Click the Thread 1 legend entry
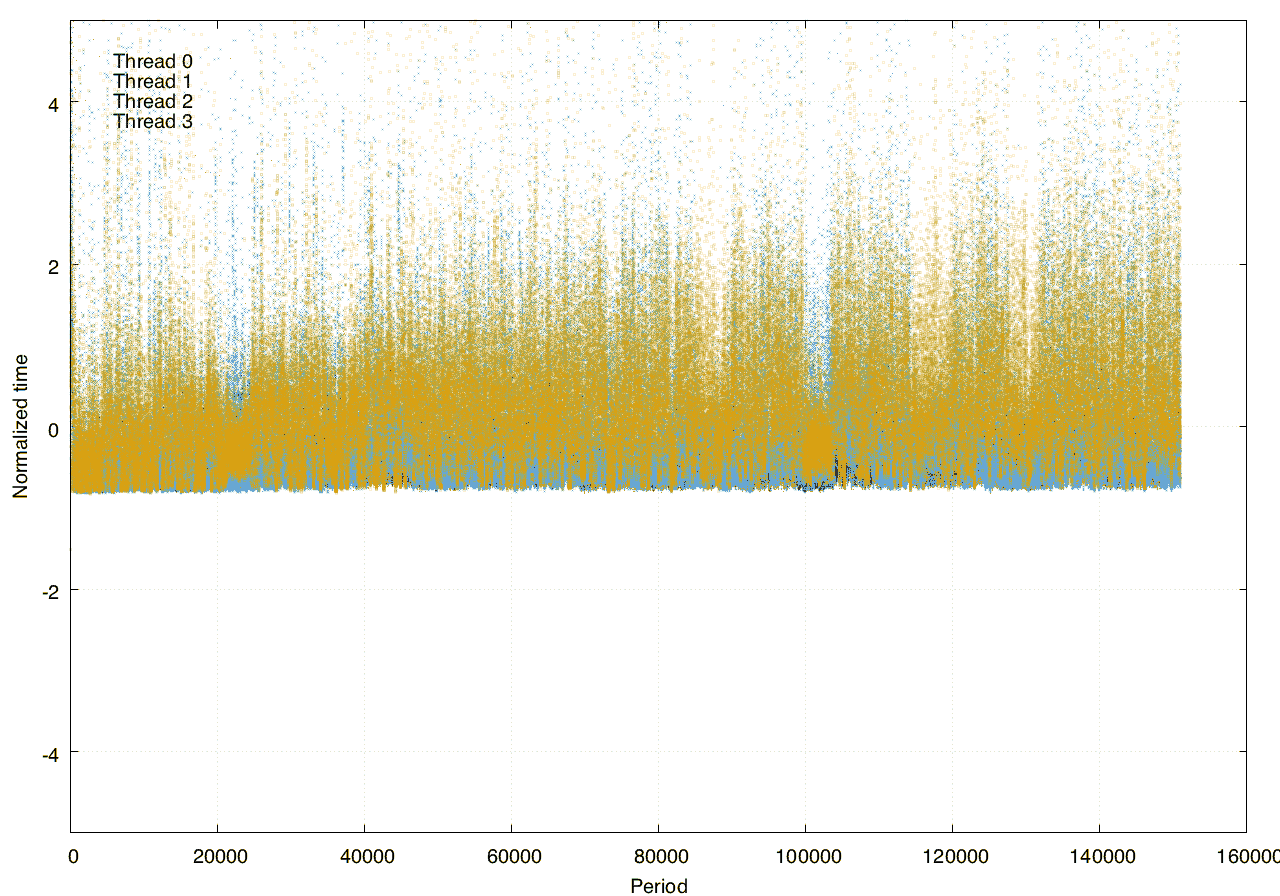Image resolution: width=1280 pixels, height=896 pixels. tap(153, 82)
